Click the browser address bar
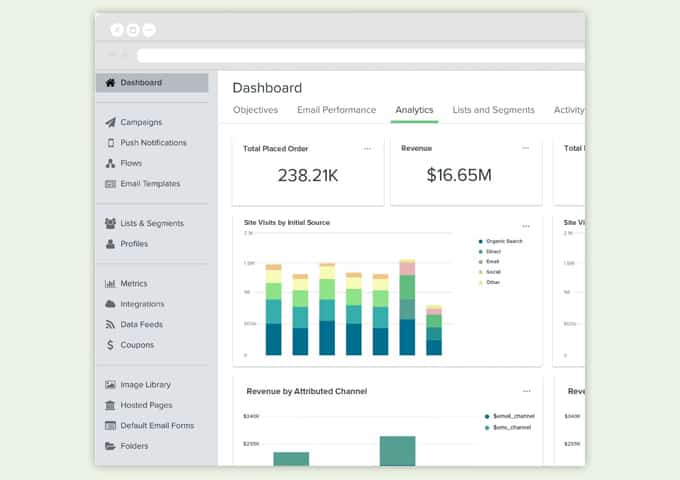The width and height of the screenshot is (680, 480). (361, 55)
